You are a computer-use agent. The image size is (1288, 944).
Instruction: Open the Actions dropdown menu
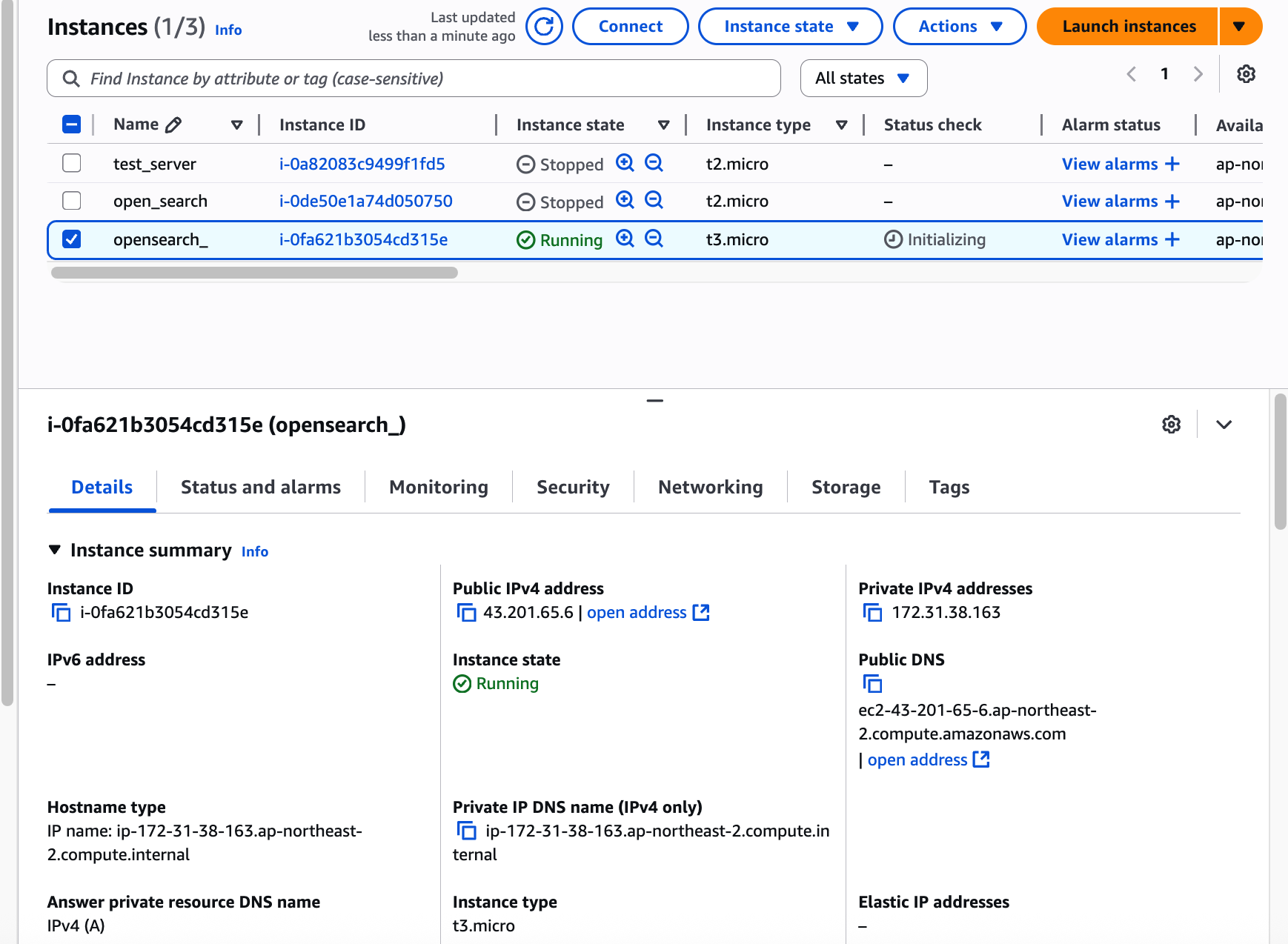960,27
